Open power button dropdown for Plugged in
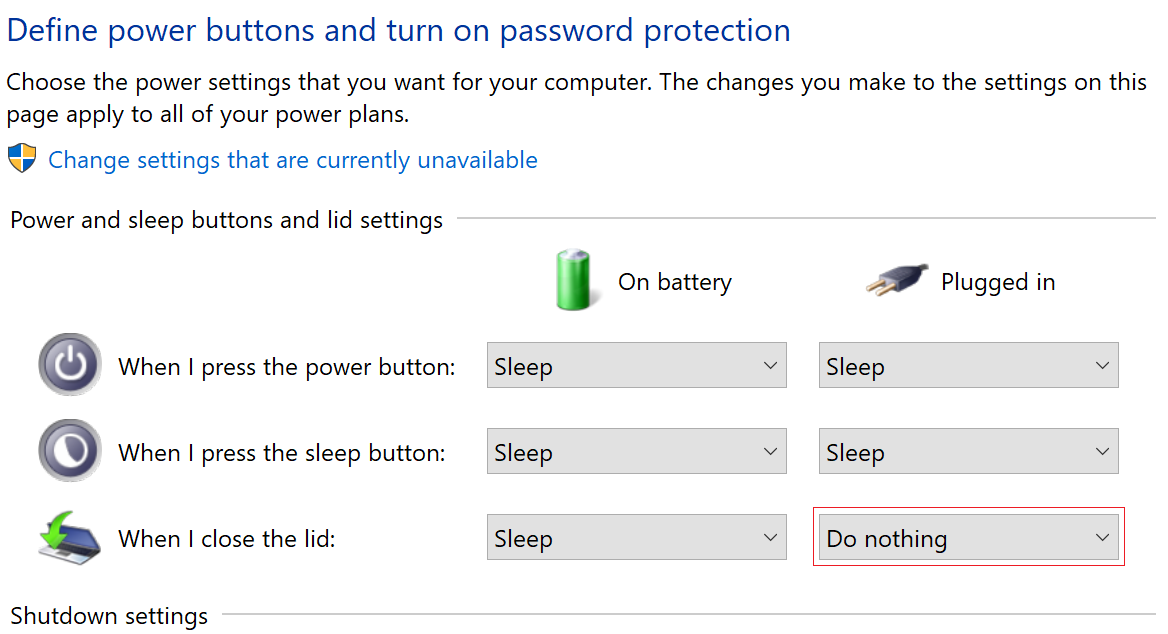 click(968, 366)
